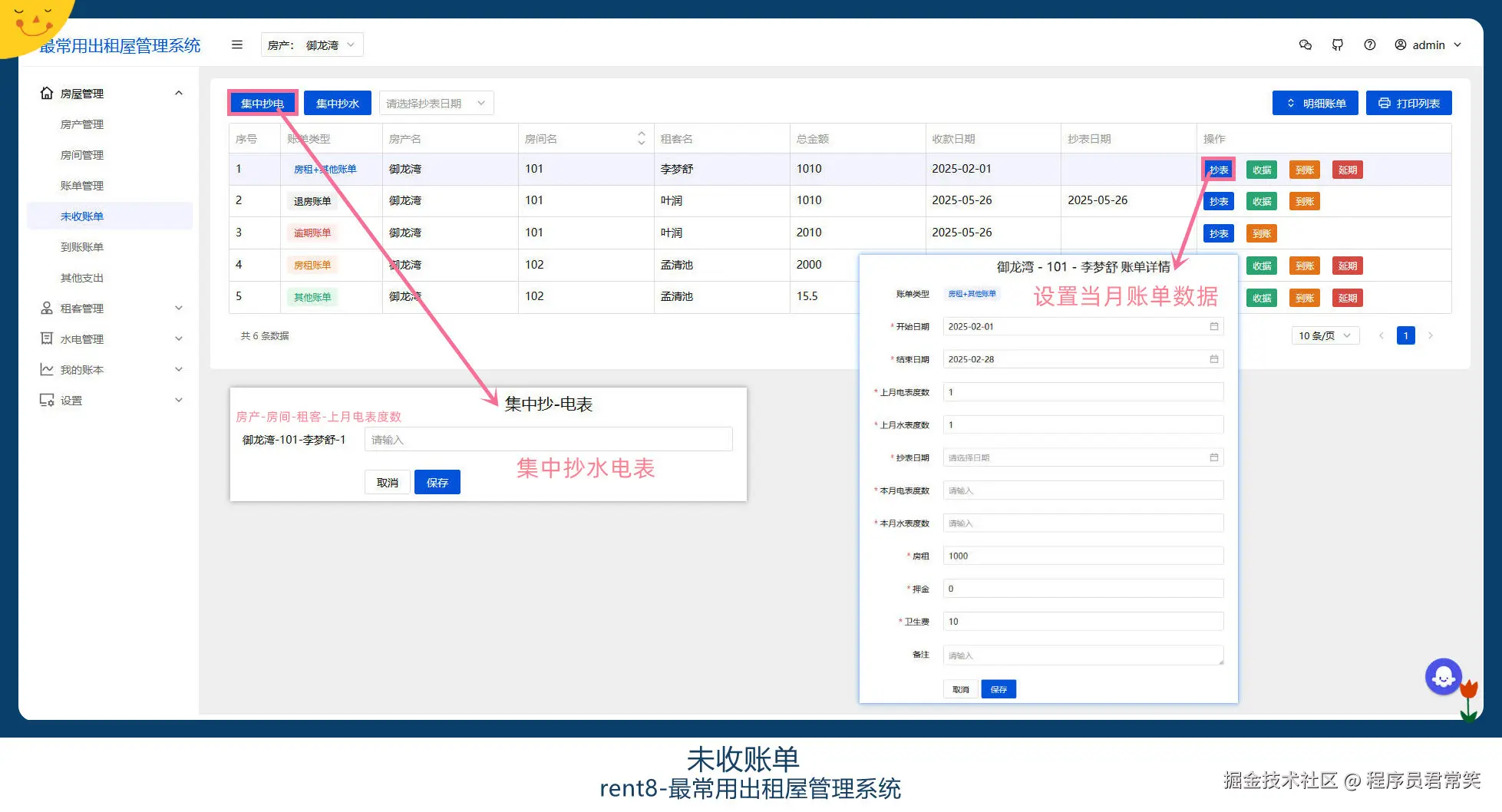Click 抄表 for the 李梦舒 row
Screen dimensions: 1502x812
[1218, 170]
